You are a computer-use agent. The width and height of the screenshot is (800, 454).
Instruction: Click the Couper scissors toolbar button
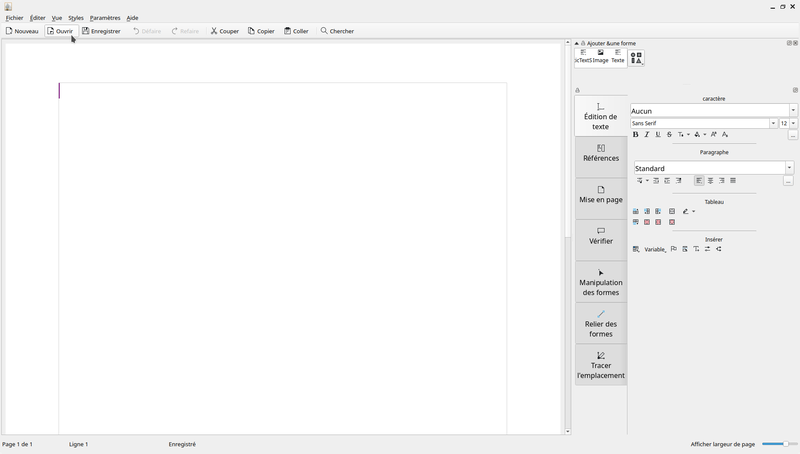coord(224,31)
